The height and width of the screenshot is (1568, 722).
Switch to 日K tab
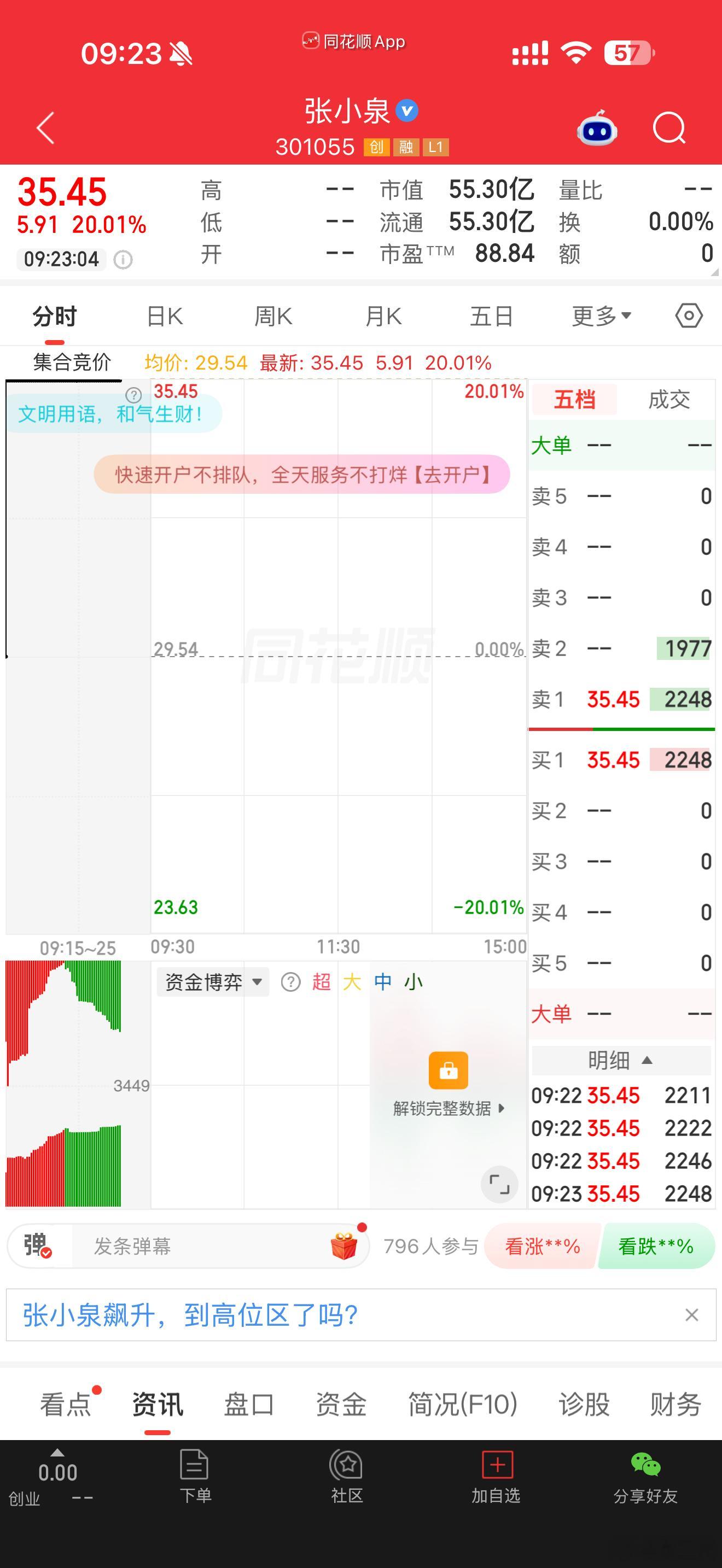click(165, 317)
